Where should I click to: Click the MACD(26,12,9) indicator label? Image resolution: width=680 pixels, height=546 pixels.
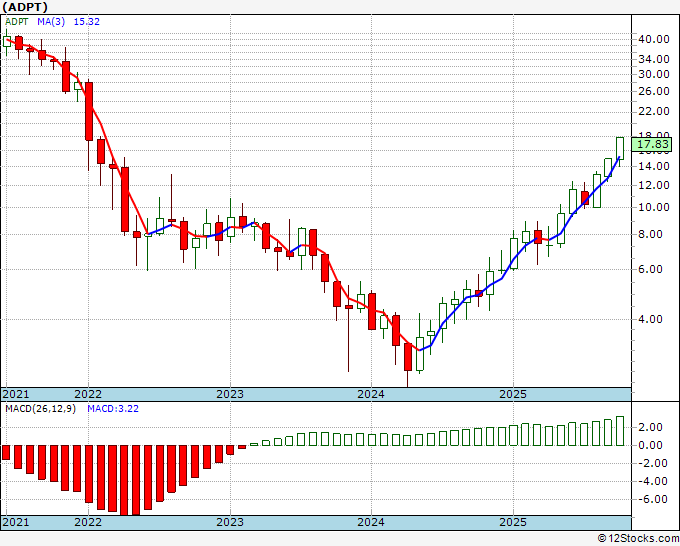[40, 409]
